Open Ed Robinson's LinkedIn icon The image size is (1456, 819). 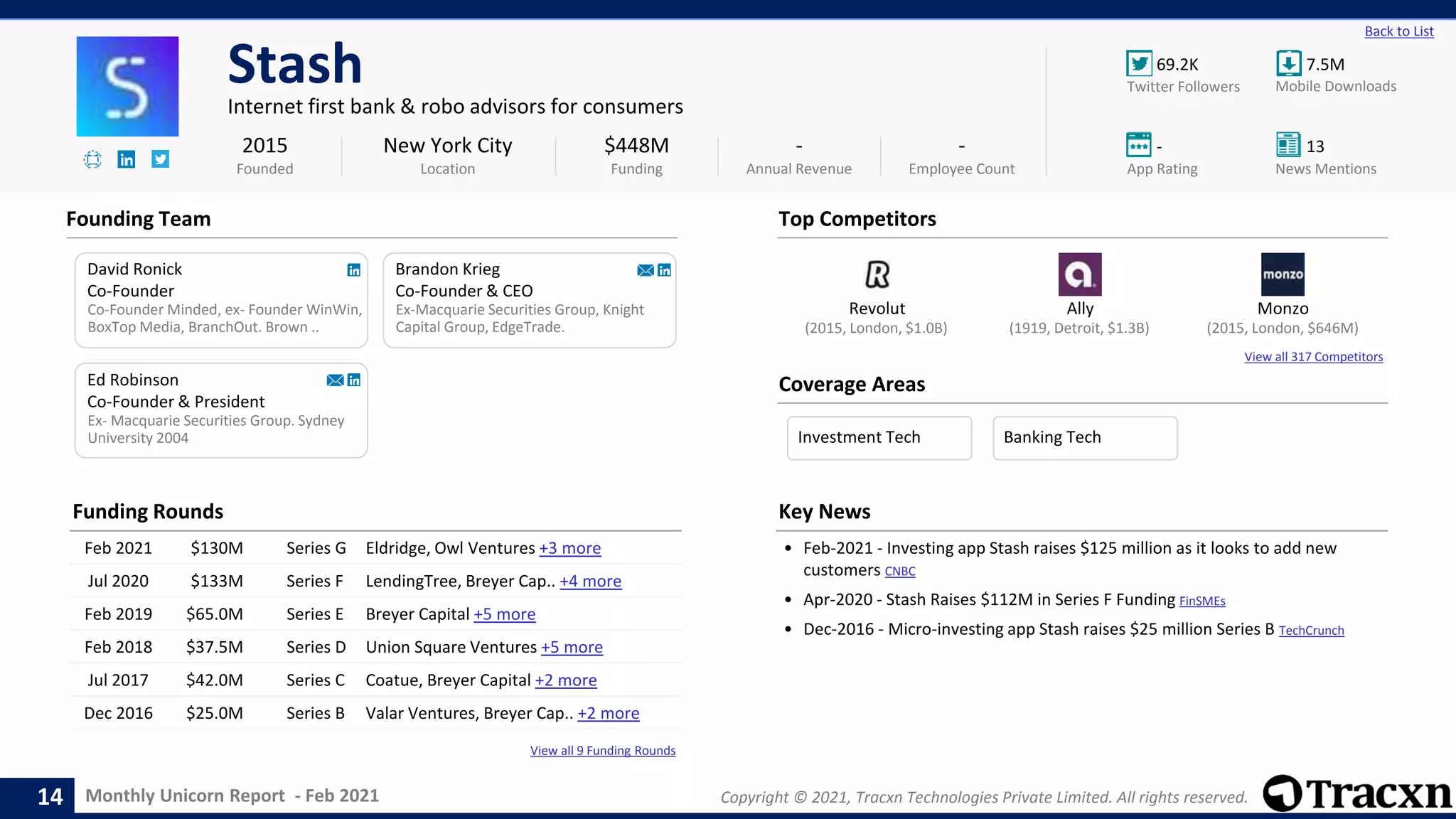(353, 380)
